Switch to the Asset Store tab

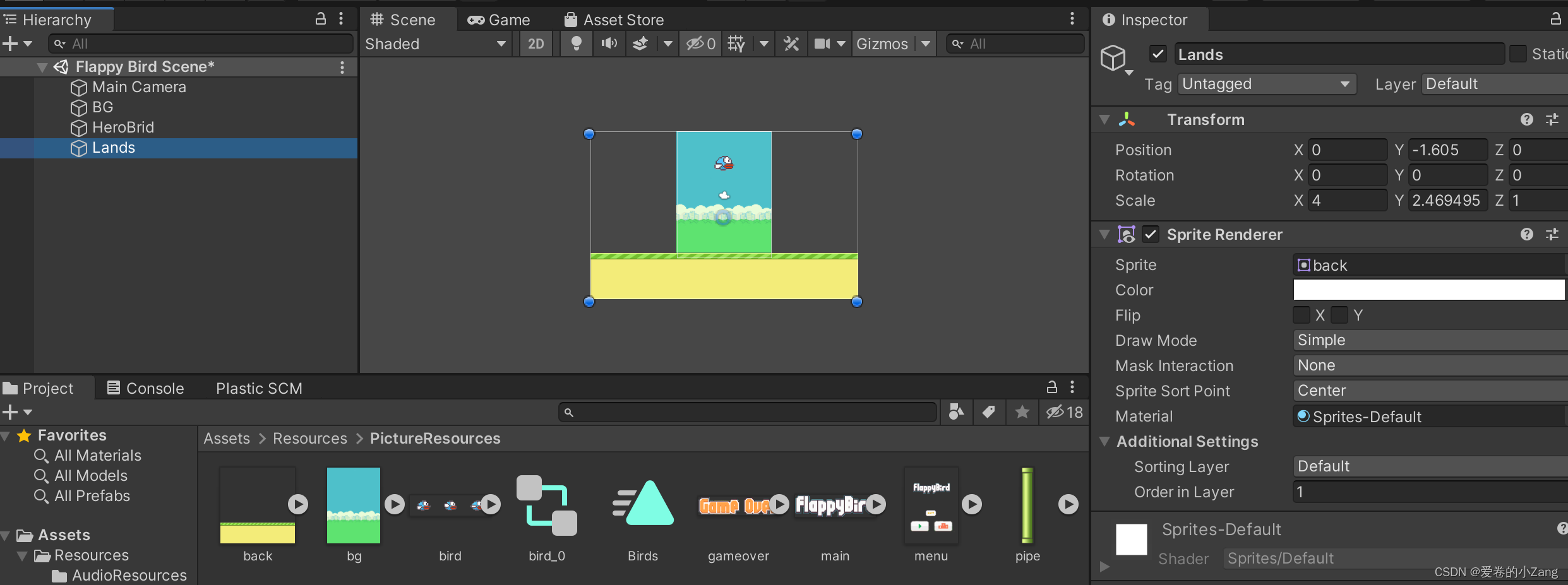[x=614, y=20]
